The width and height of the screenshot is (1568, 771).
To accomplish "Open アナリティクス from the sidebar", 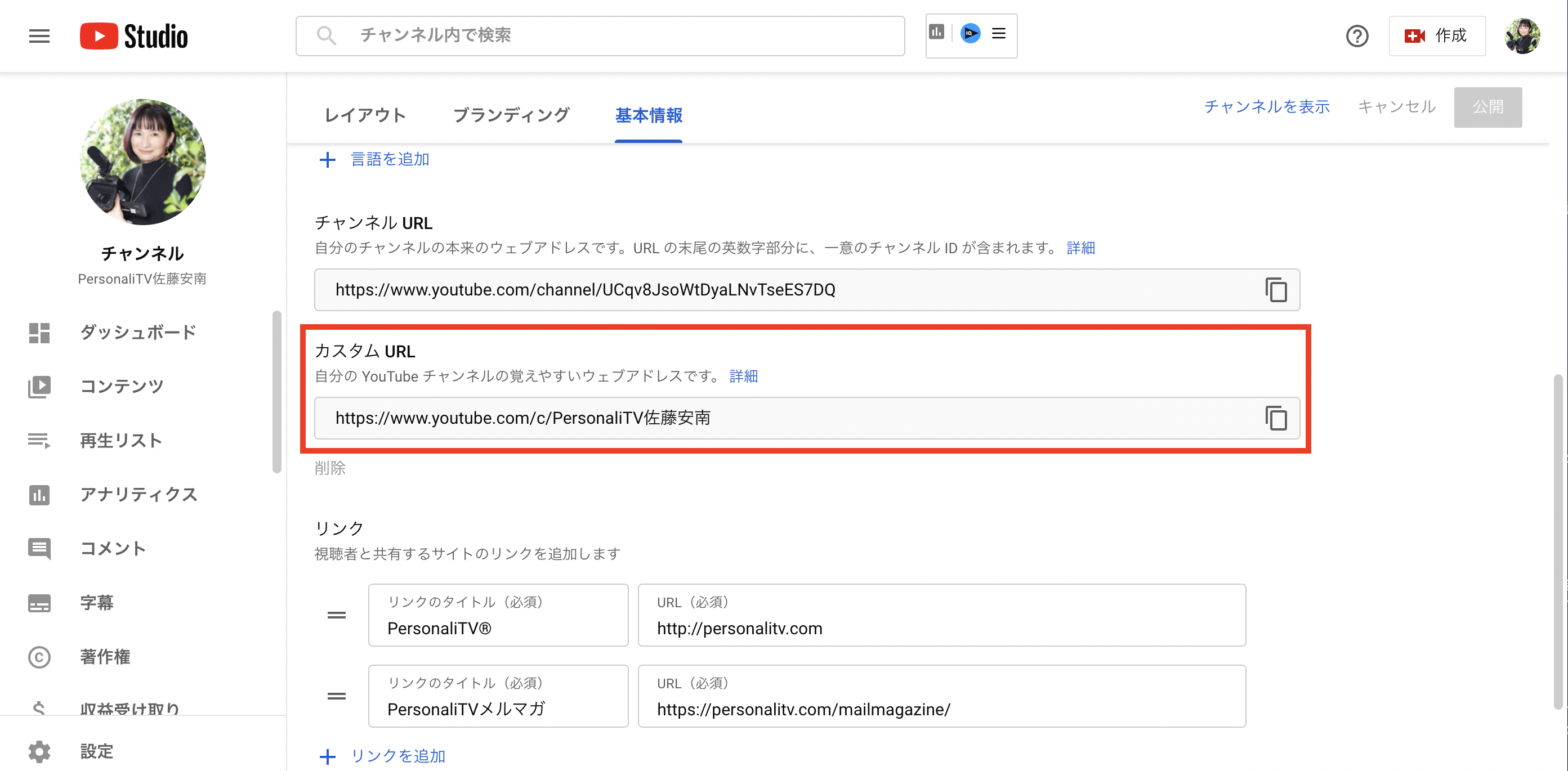I will (139, 494).
